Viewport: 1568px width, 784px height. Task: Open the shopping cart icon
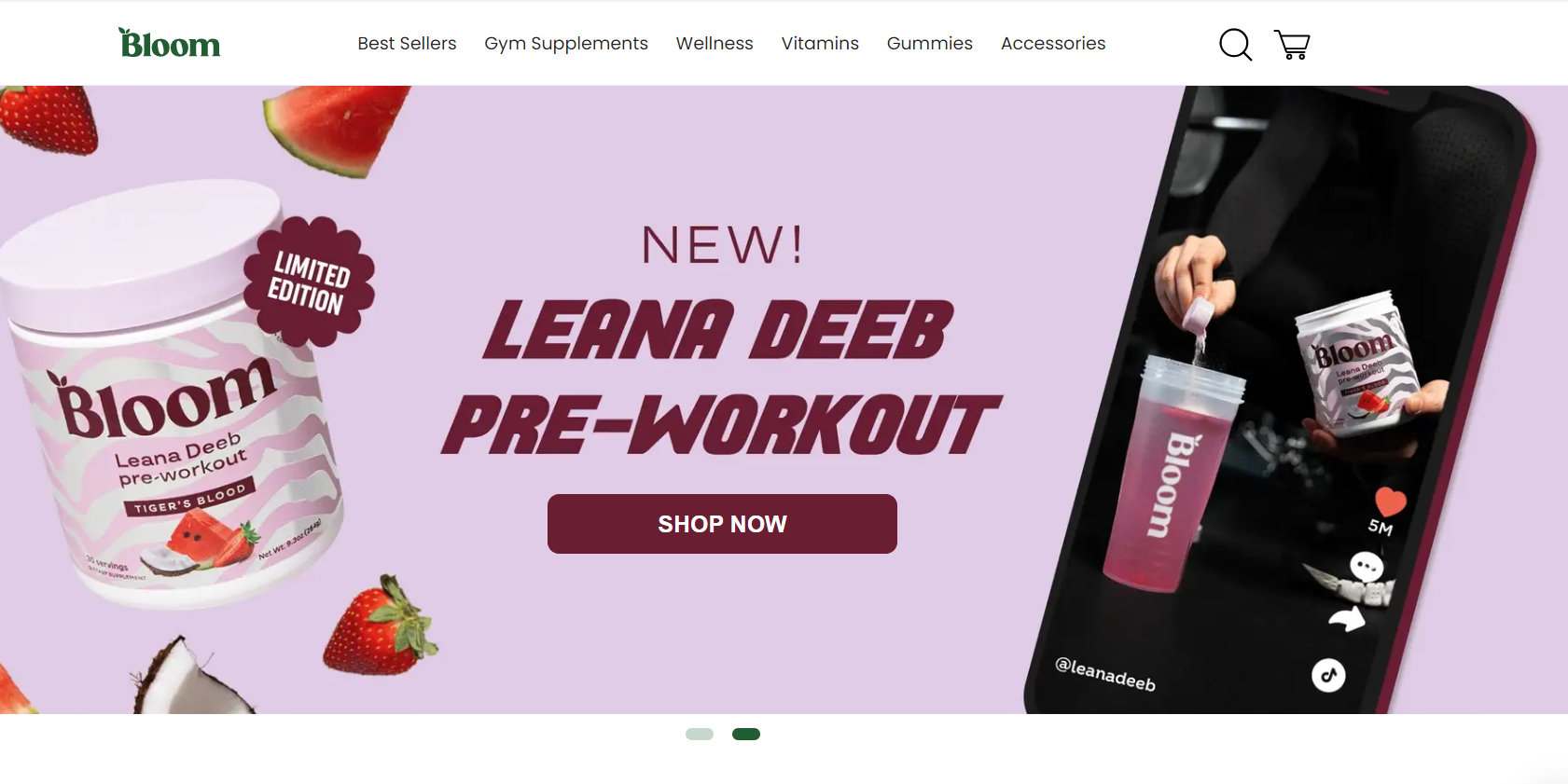point(1292,44)
